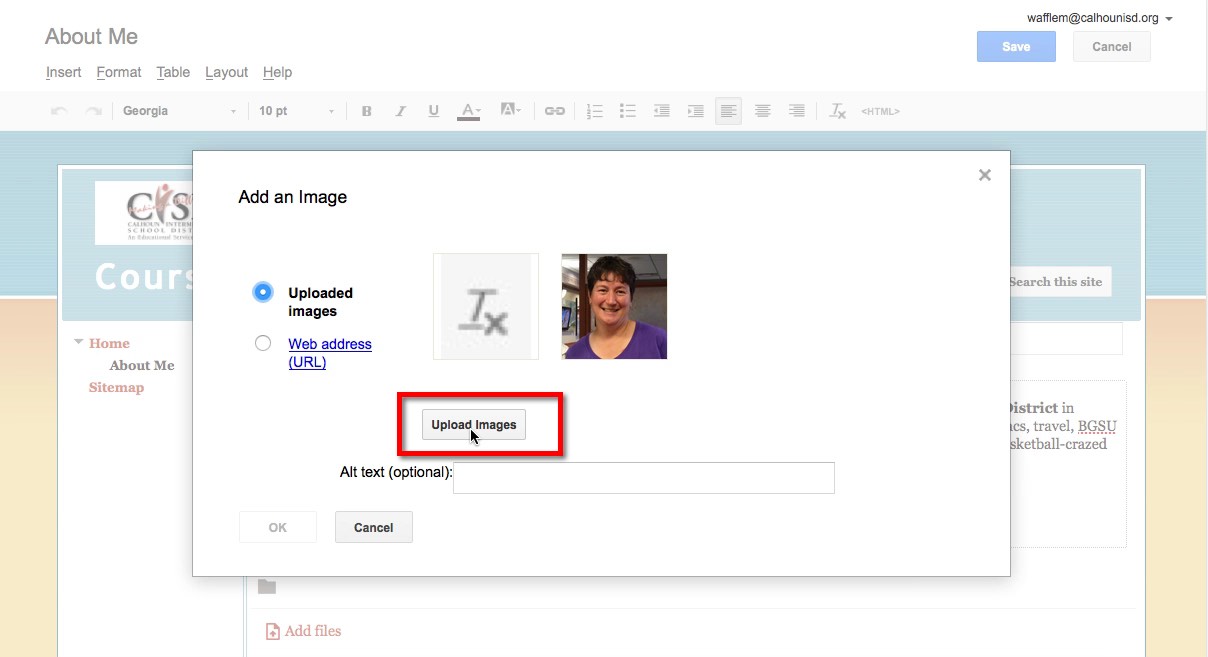Image resolution: width=1208 pixels, height=657 pixels.
Task: Toggle bold formatting in the toolbar
Action: click(x=366, y=111)
